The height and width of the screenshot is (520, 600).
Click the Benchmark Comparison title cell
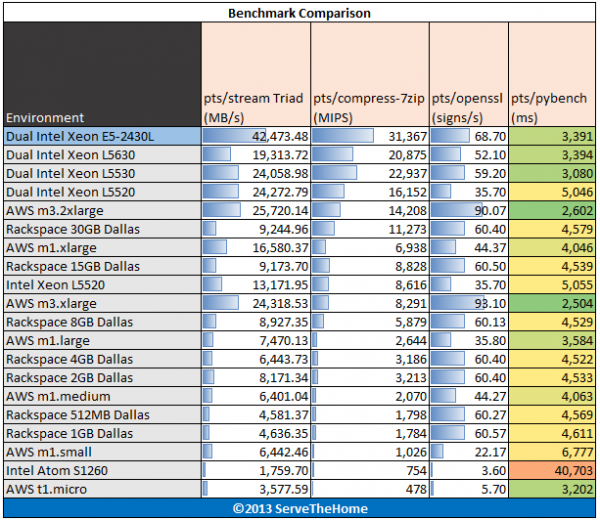[x=299, y=13]
